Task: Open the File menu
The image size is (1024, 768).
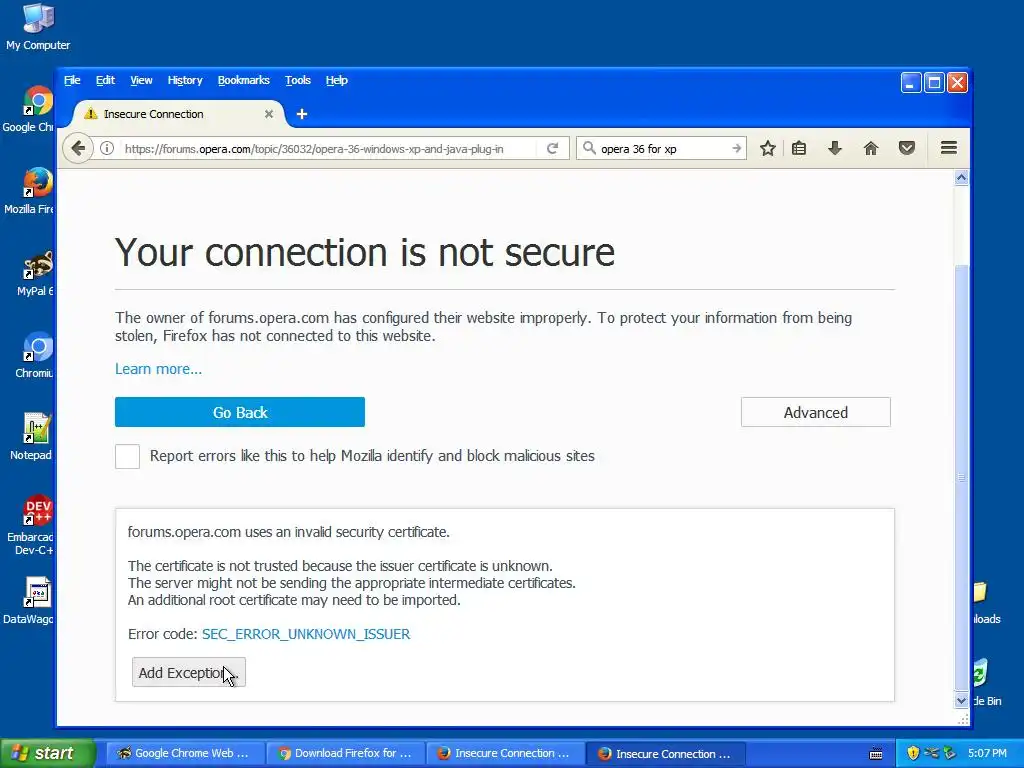Action: coord(72,80)
